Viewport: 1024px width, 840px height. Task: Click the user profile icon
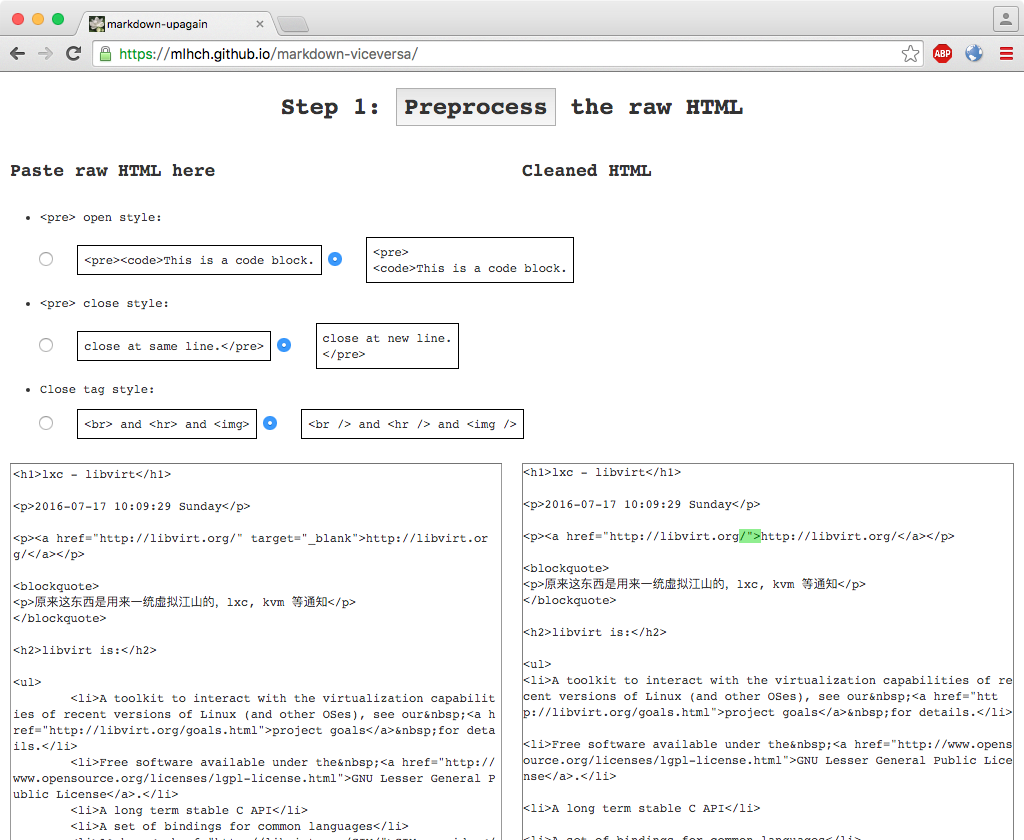[1005, 19]
